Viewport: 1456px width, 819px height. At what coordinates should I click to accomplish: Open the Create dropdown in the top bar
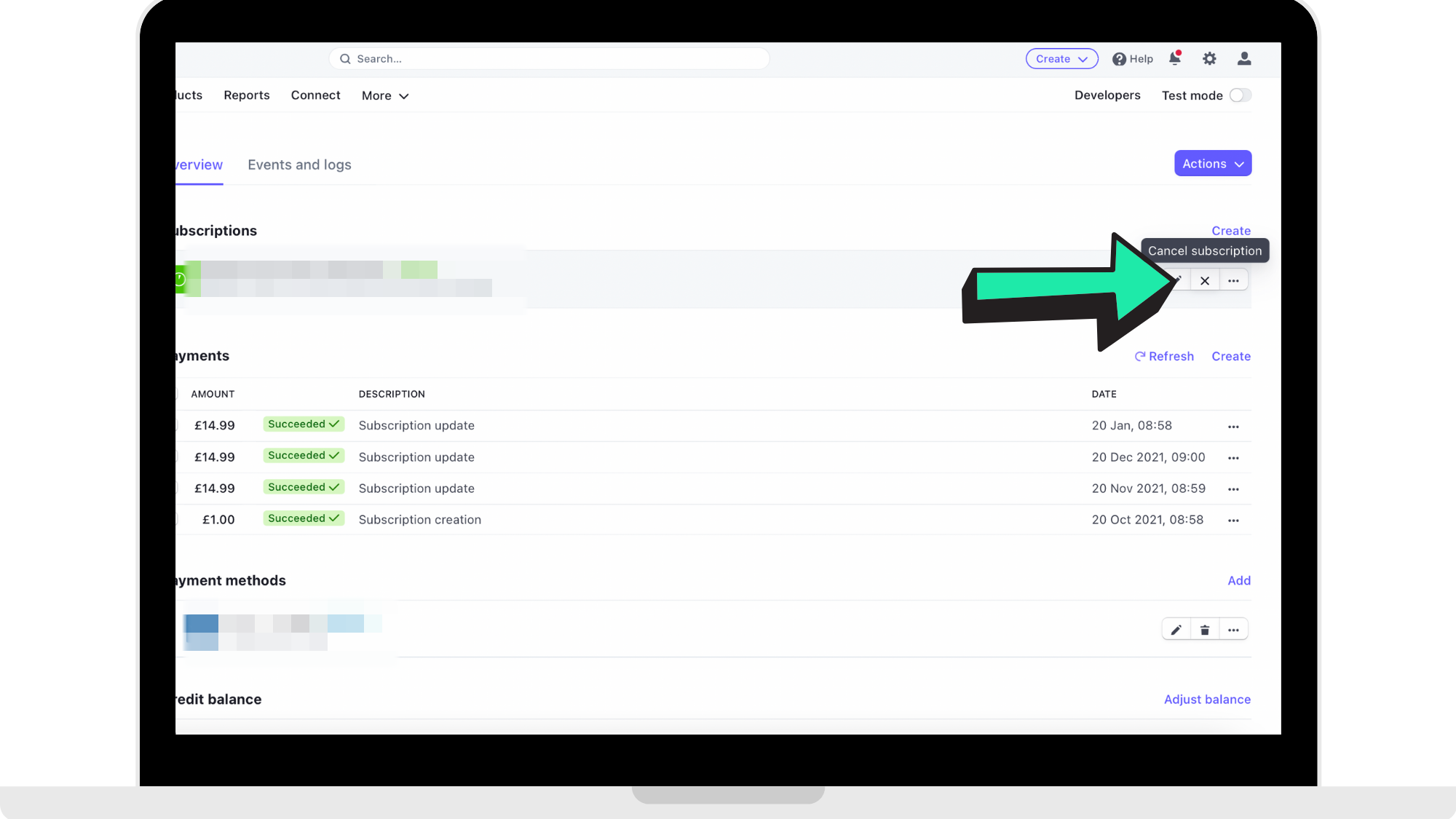coord(1061,59)
